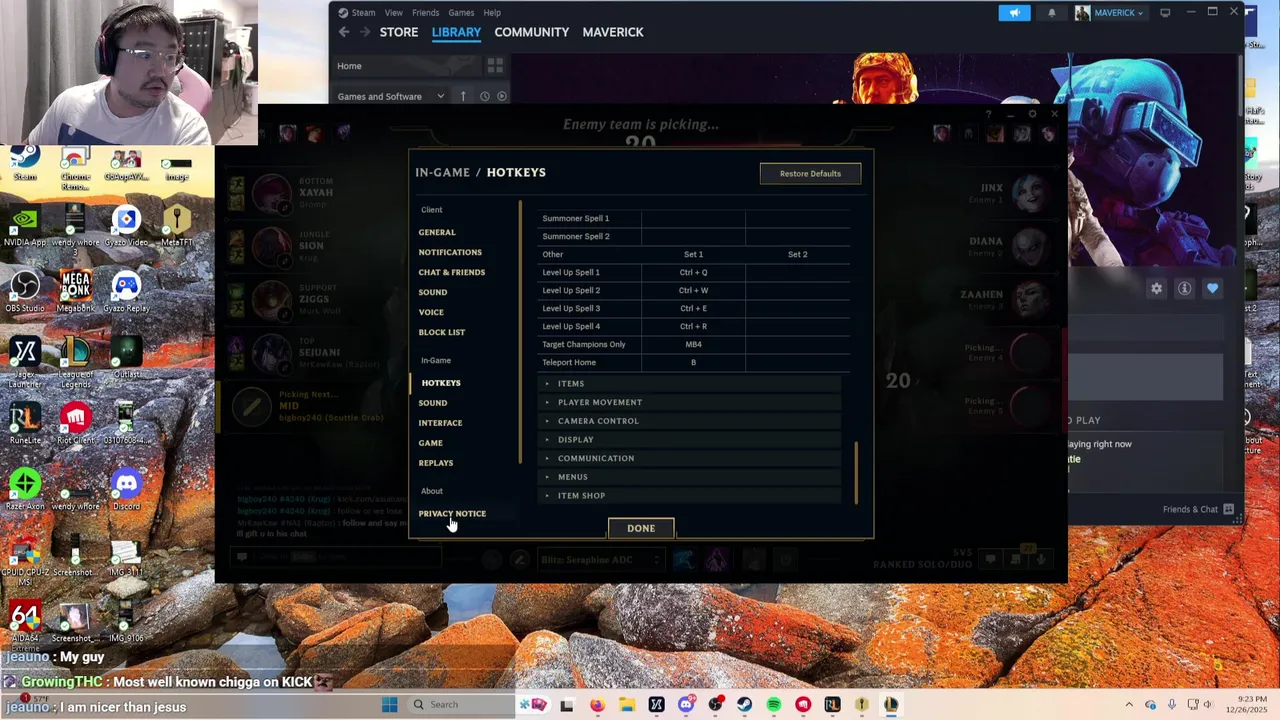Click MB4 binding for Target Champions Only
The width and height of the screenshot is (1280, 720).
click(693, 344)
